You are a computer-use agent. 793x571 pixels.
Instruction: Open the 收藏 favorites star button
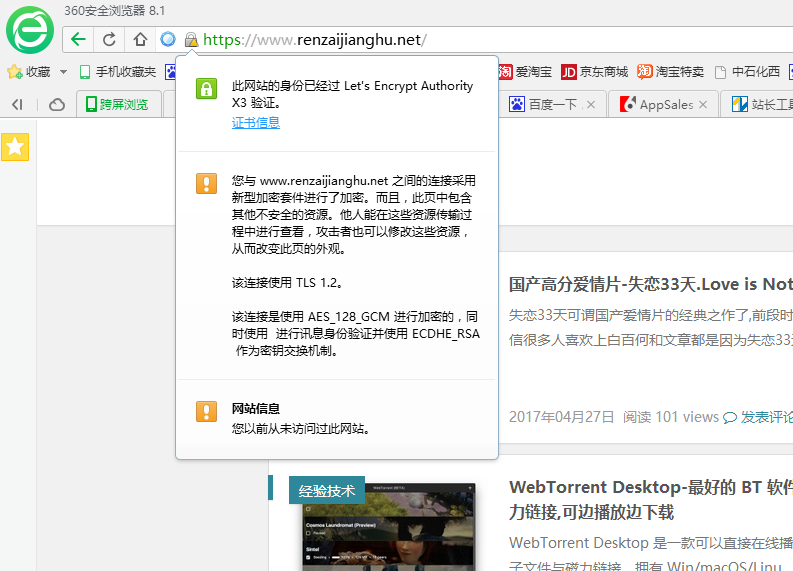(x=29, y=72)
